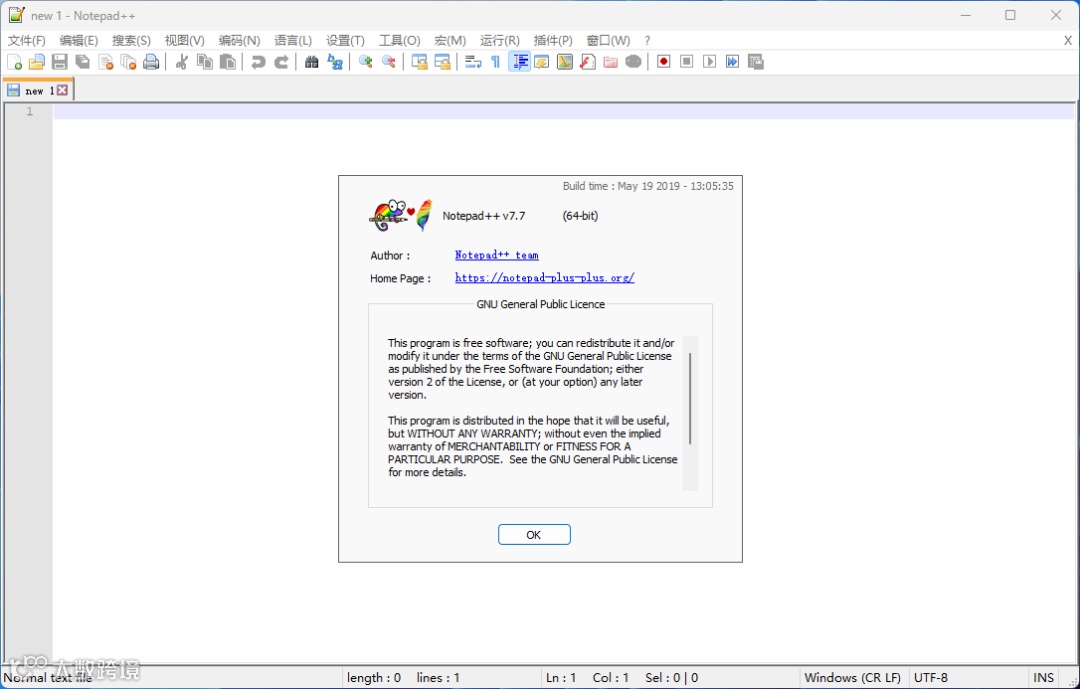Toggle synchronize horizontal scrolling icon
1080x689 pixels.
coord(442,62)
